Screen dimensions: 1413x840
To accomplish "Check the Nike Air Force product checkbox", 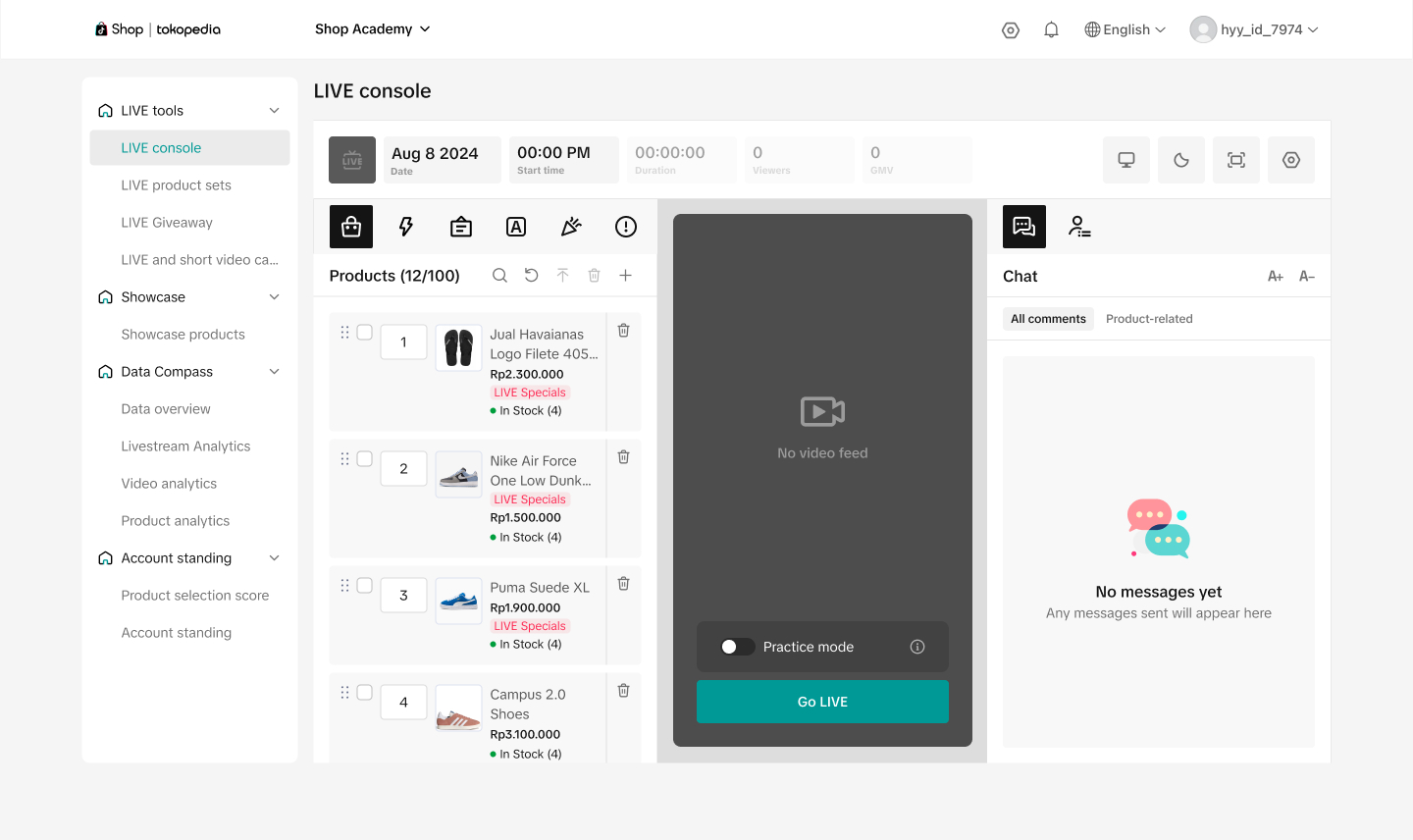I will pyautogui.click(x=364, y=459).
